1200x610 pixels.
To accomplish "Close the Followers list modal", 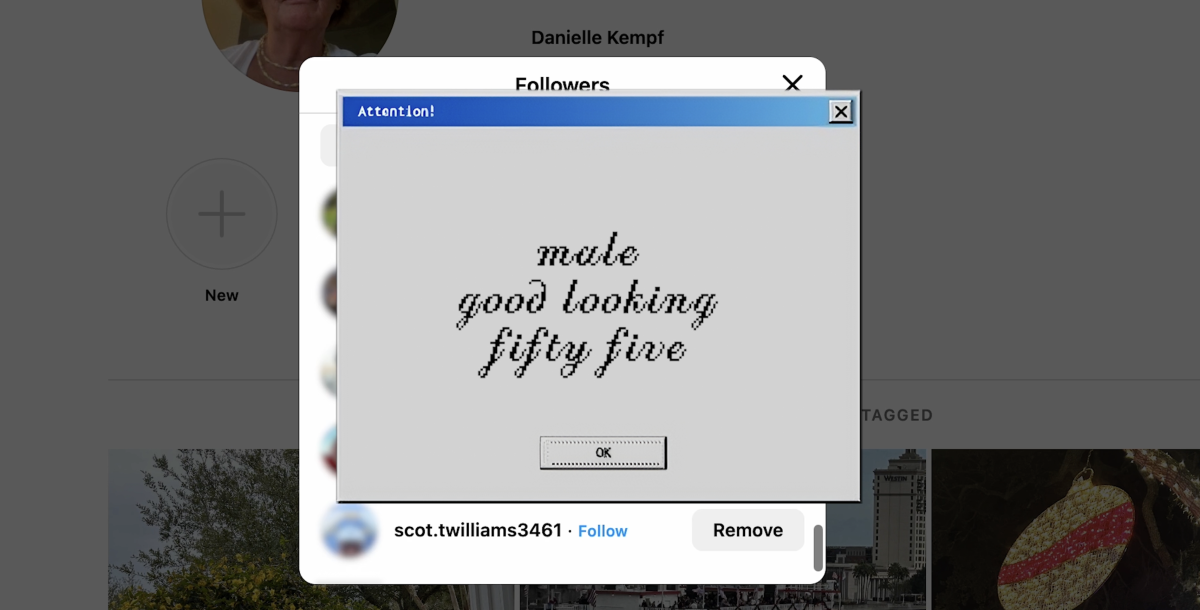I will coord(792,83).
